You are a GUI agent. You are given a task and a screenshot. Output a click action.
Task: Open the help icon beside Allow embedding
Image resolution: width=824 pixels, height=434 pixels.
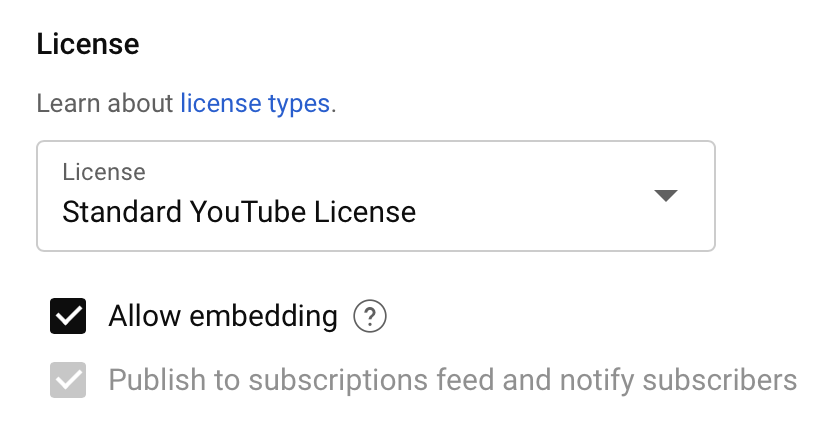[369, 316]
